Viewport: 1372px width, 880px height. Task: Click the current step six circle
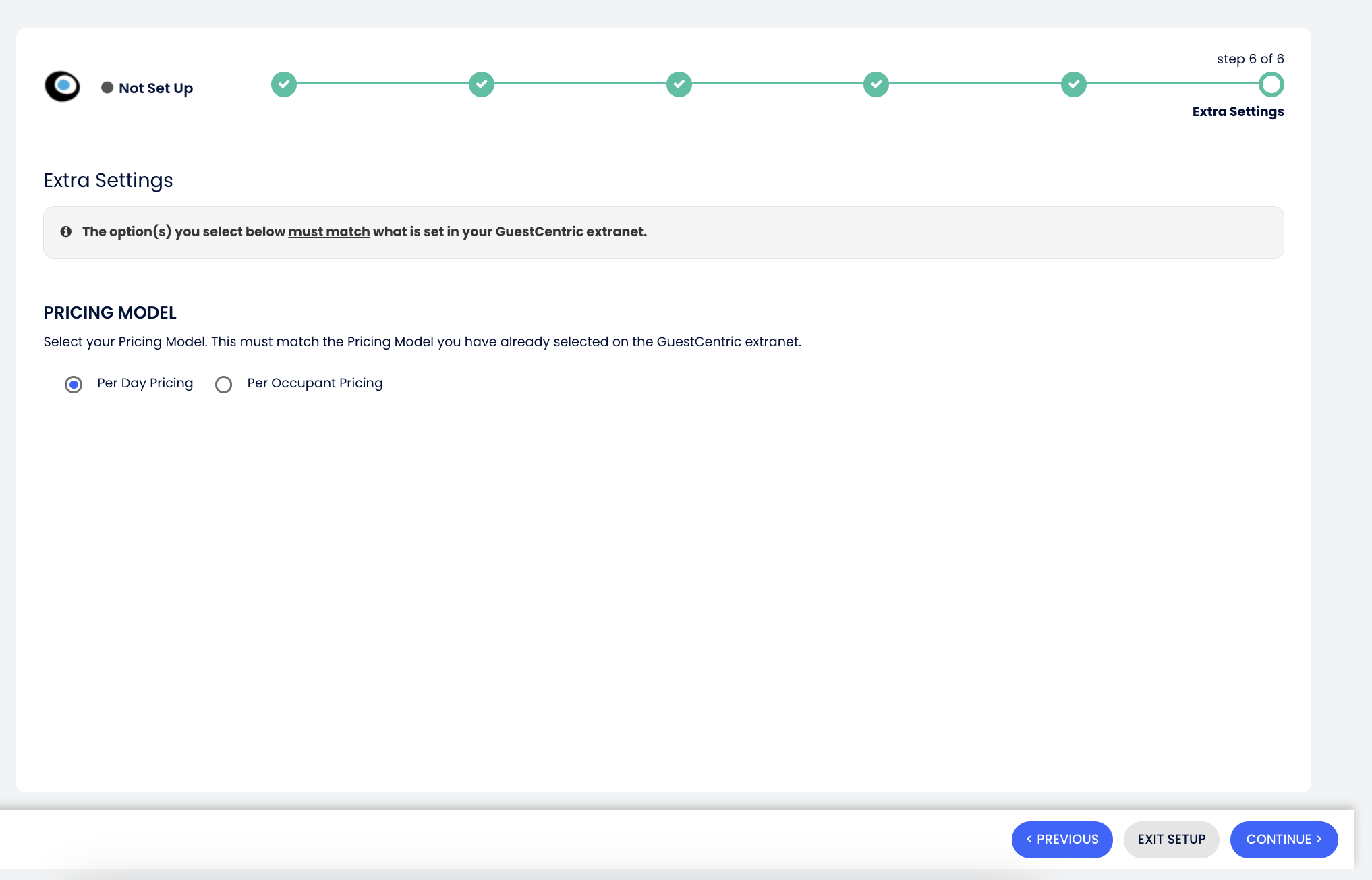point(1271,85)
